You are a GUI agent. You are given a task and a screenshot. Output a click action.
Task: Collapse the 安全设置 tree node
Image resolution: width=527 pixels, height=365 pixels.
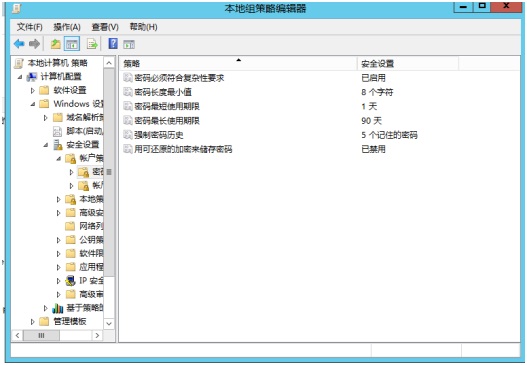46,145
